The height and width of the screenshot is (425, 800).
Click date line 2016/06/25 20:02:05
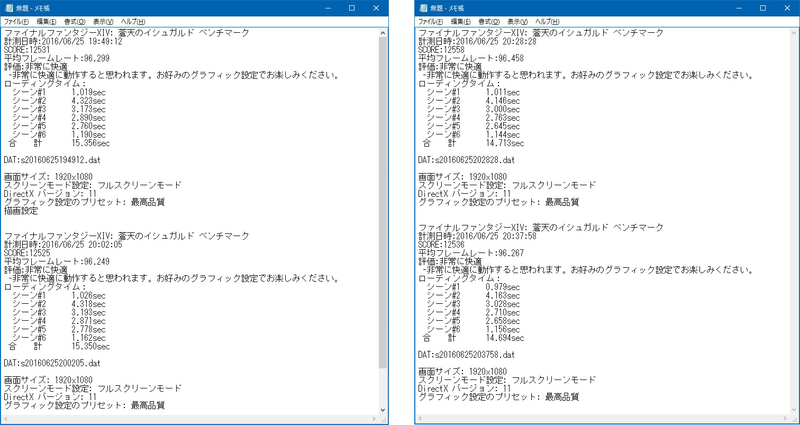(x=63, y=244)
